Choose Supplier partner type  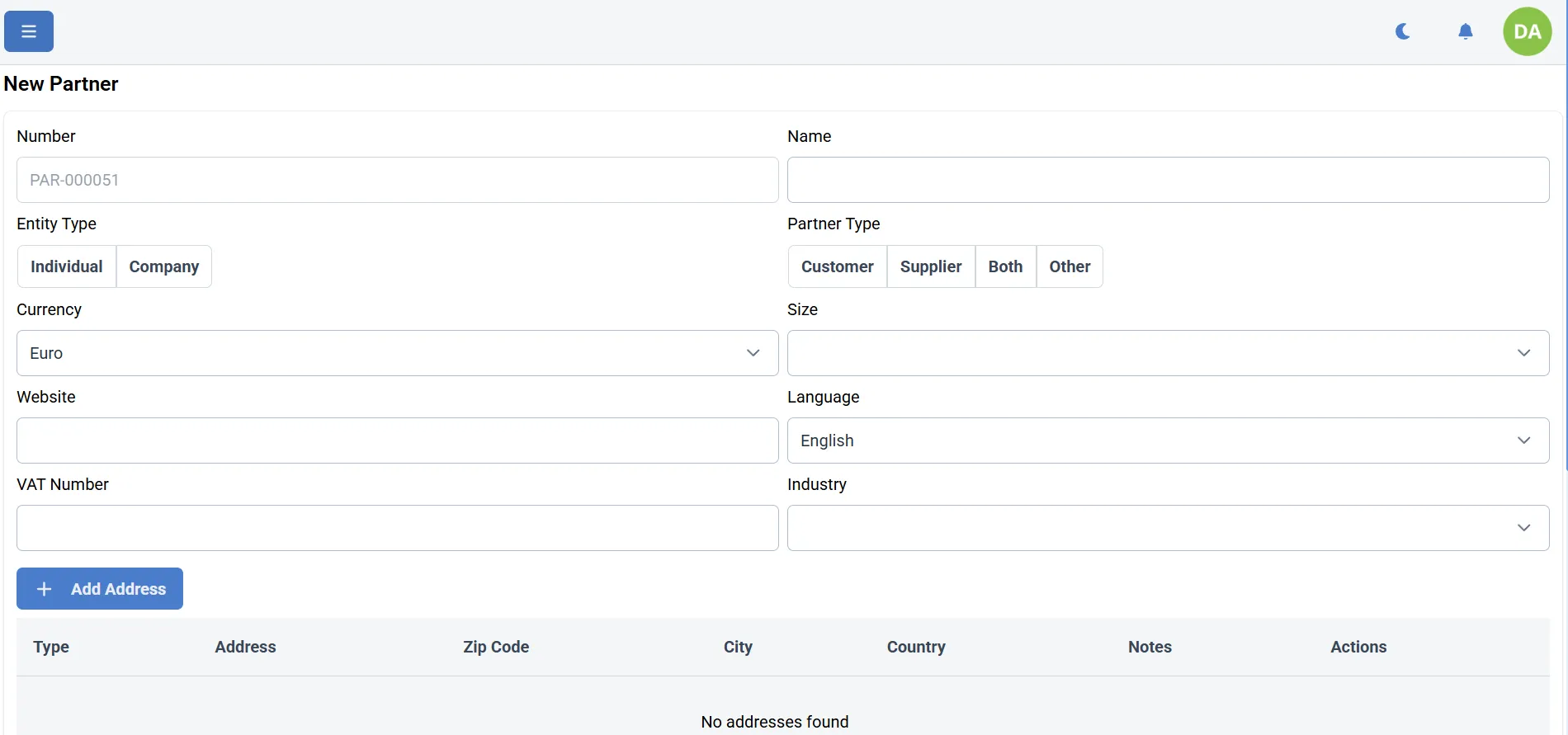pyautogui.click(x=931, y=266)
